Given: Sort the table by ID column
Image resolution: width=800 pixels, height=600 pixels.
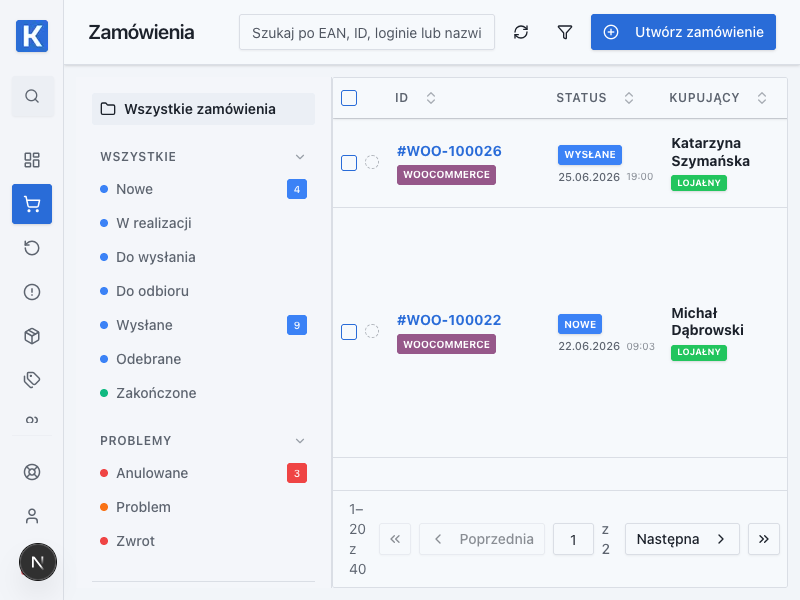Looking at the screenshot, I should click(431, 98).
